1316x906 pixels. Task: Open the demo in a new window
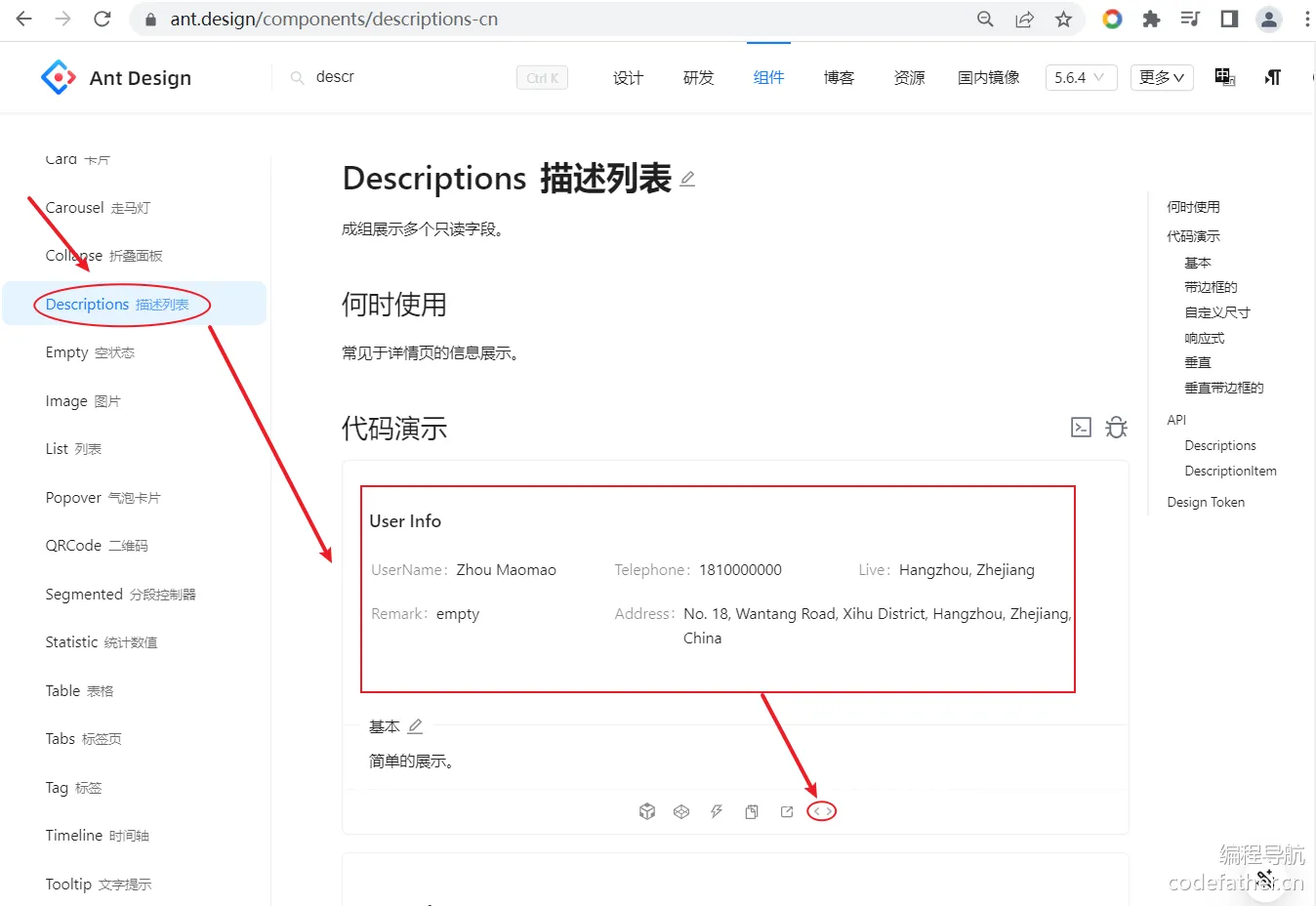[x=787, y=811]
